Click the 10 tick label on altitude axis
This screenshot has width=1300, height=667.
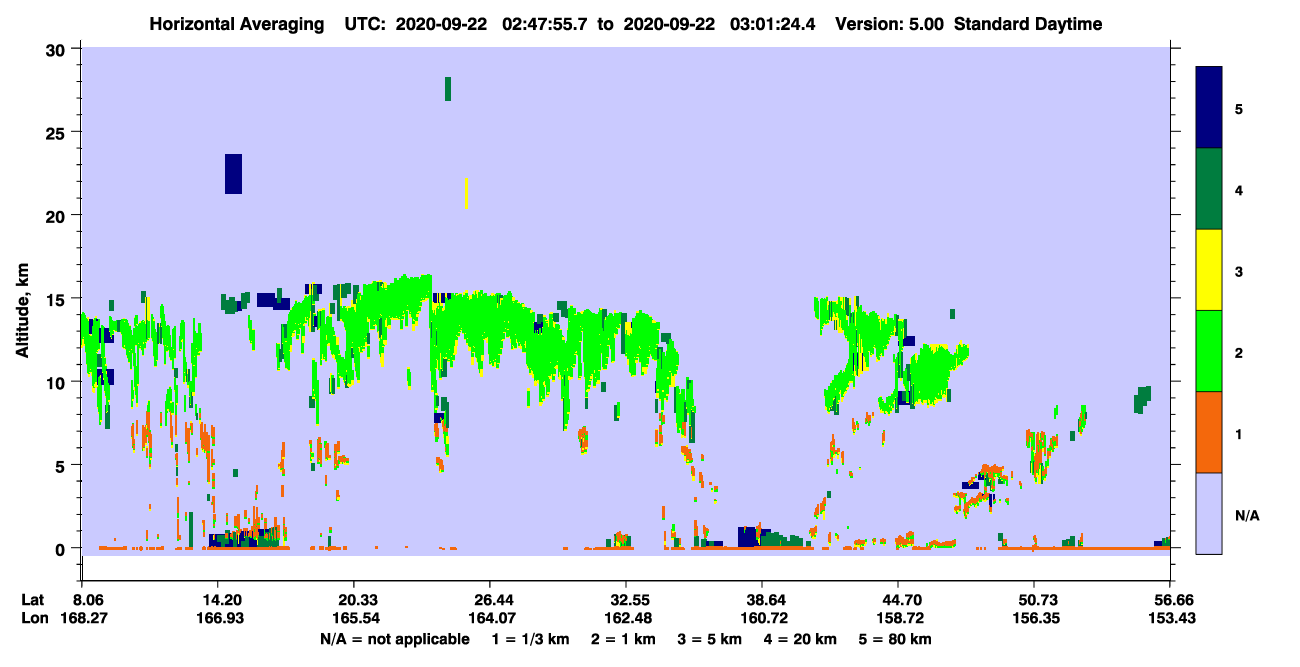[x=58, y=382]
